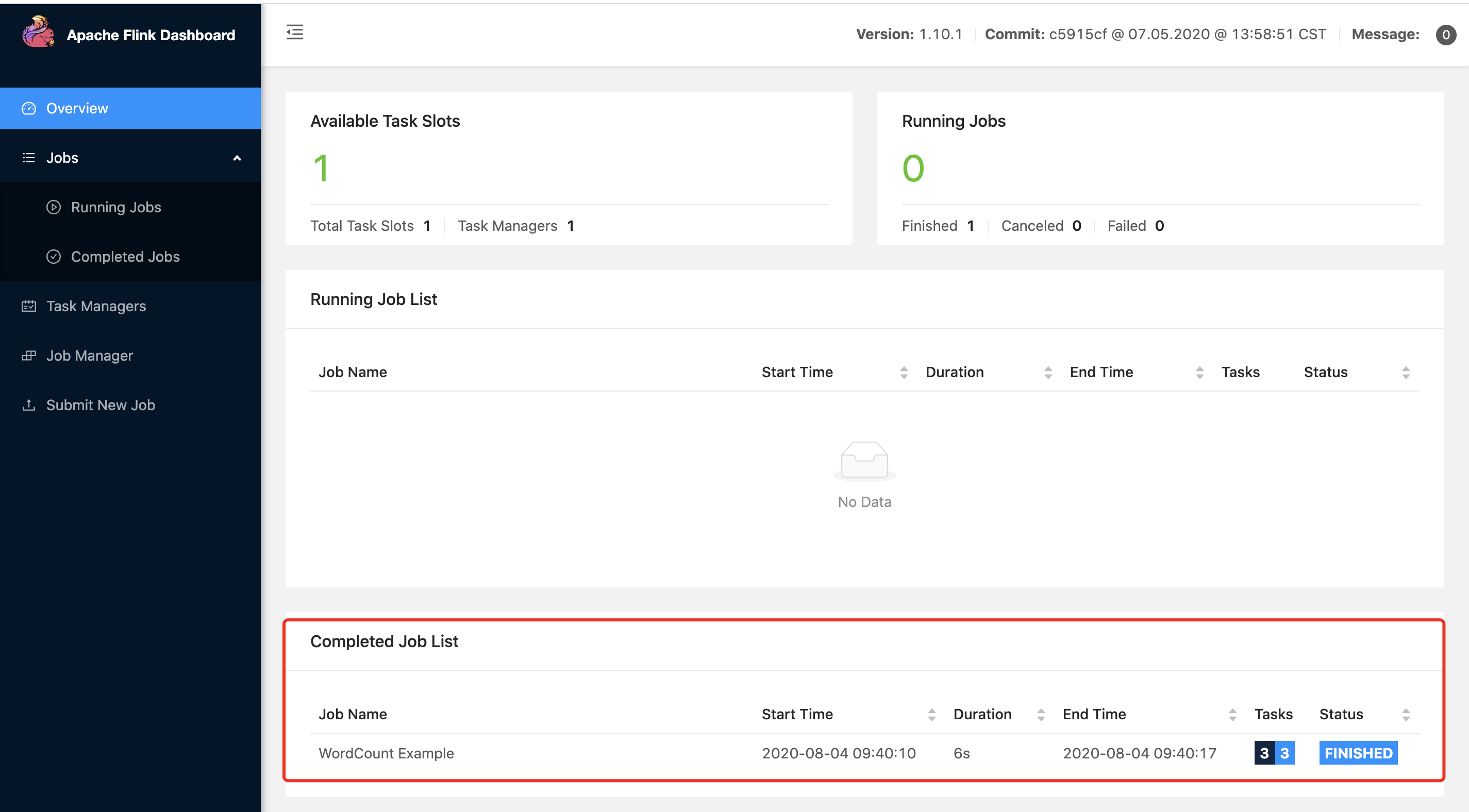Sort running jobs by Duration
1469x812 pixels.
pyautogui.click(x=1047, y=373)
